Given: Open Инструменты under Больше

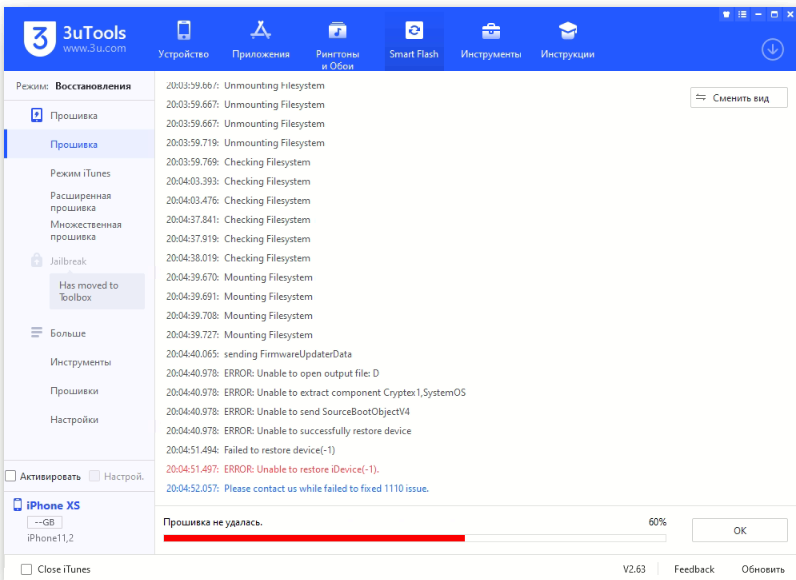Looking at the screenshot, I should click(x=81, y=362).
